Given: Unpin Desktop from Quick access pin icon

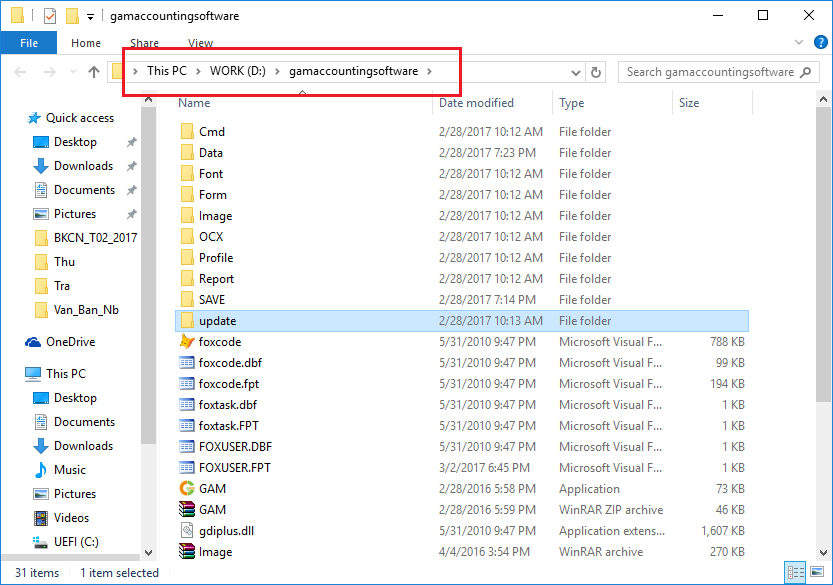Looking at the screenshot, I should pyautogui.click(x=131, y=142).
